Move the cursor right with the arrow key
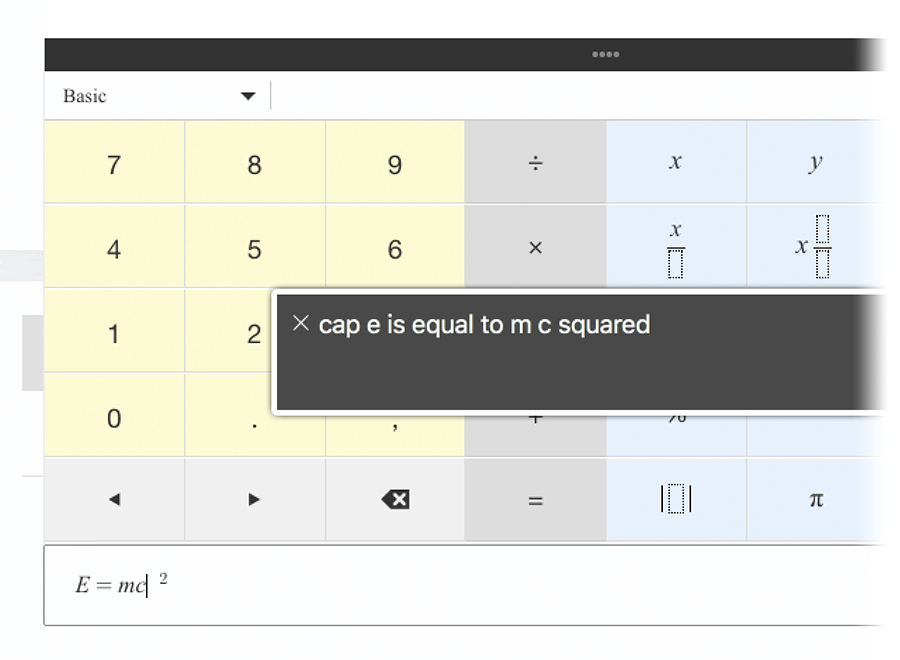Viewport: 900px width, 660px height. coord(254,499)
